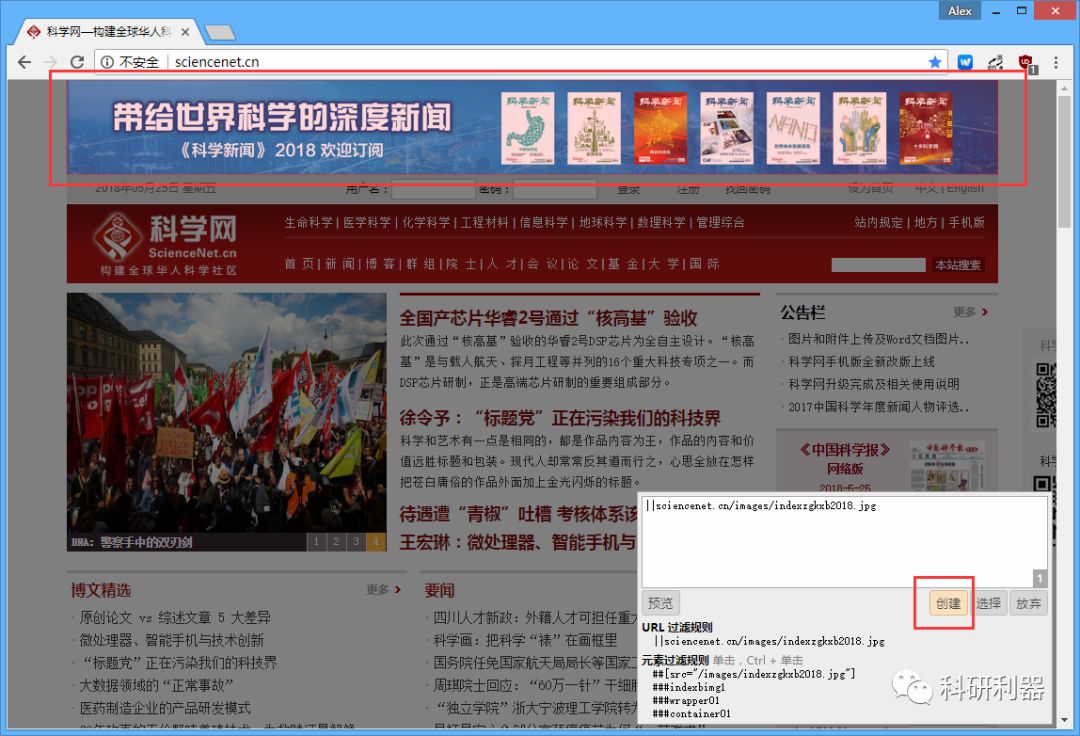Open the uBlock Origin shield extension icon
Screen dimensions: 1080x736
point(1026,63)
